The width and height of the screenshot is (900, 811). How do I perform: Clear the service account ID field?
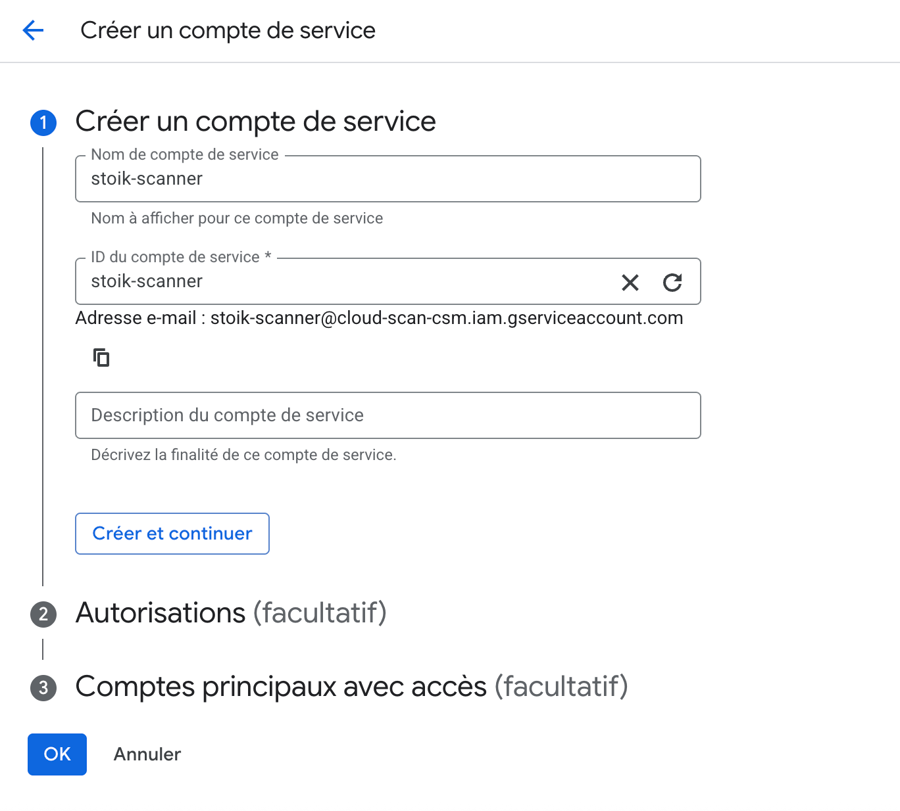[x=630, y=282]
